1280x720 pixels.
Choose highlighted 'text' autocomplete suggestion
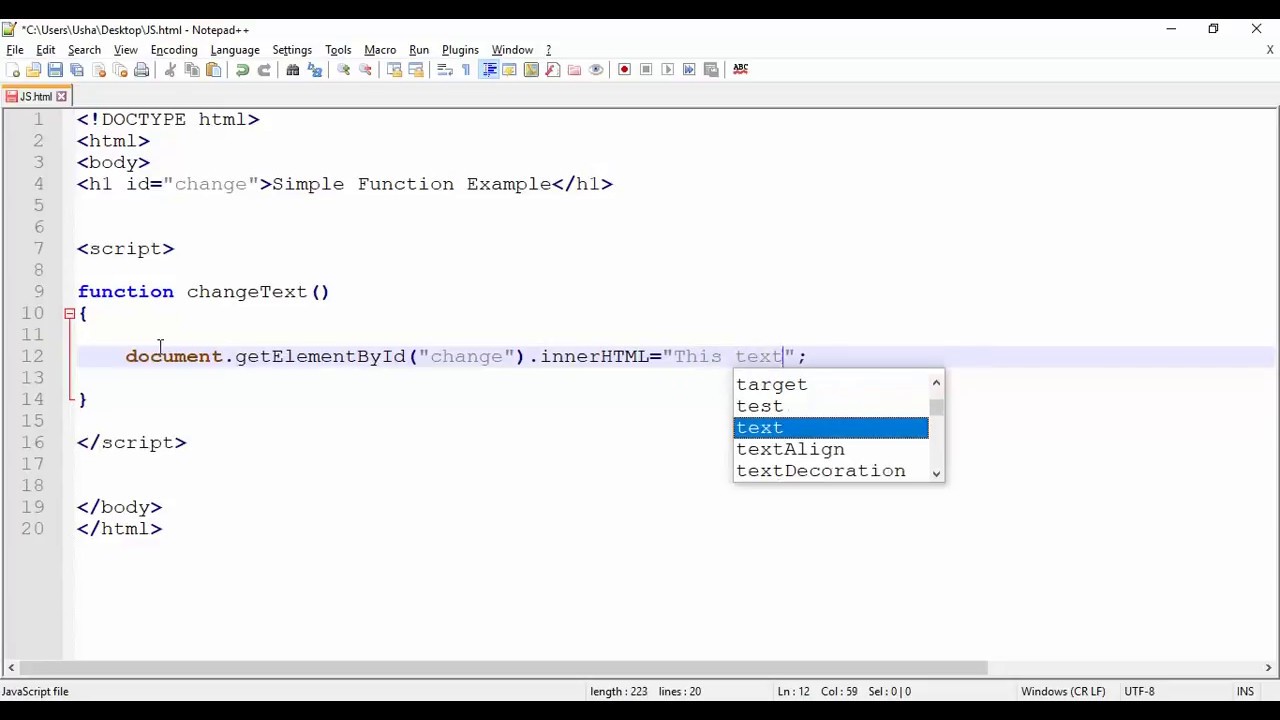[x=831, y=428]
